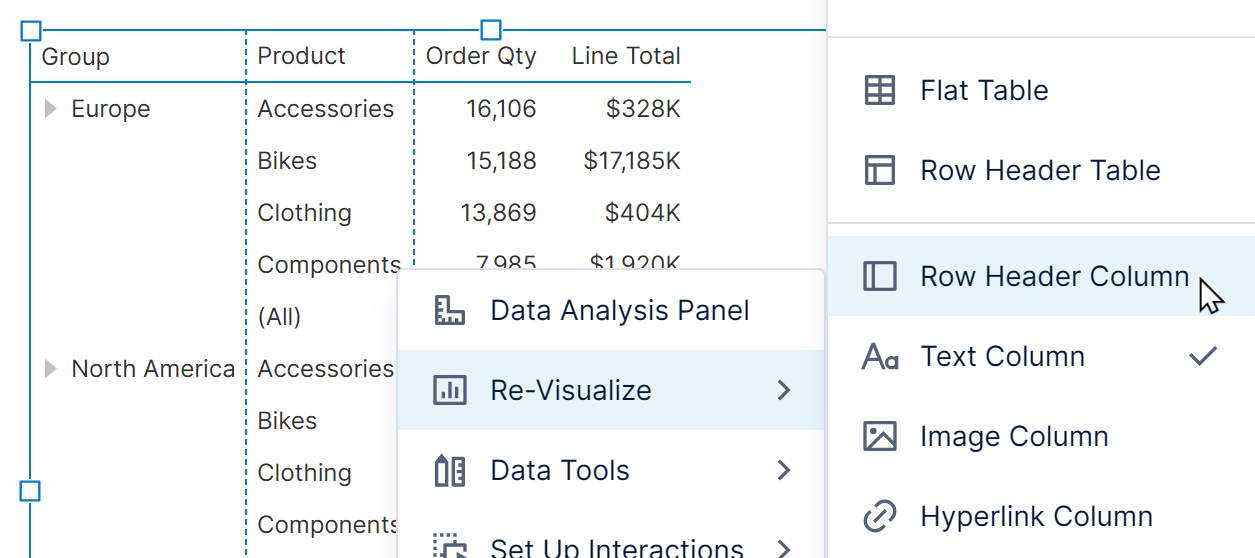Open the Re-Visualize submenu arrow
Screen dimensions: 1255x558
(x=784, y=390)
